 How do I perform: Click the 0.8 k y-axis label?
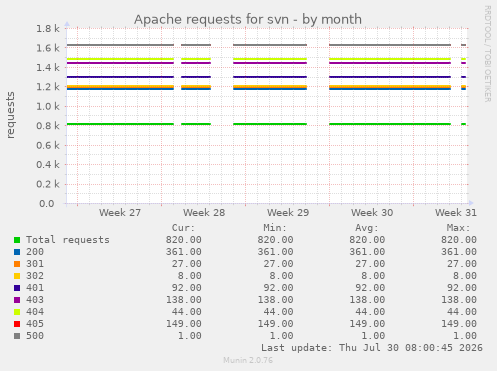coord(48,126)
